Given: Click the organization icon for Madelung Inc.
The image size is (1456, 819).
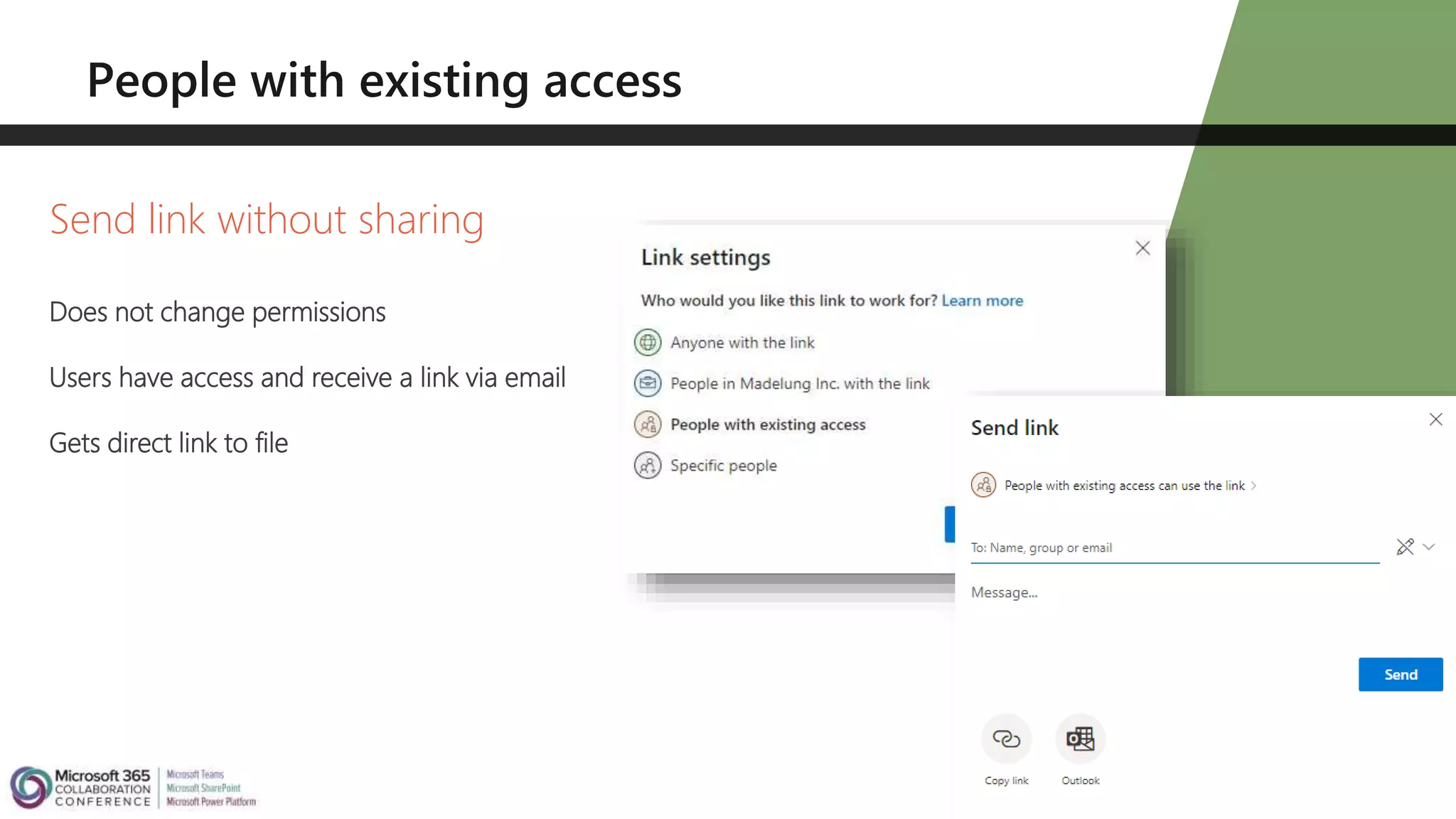Looking at the screenshot, I should pyautogui.click(x=648, y=384).
